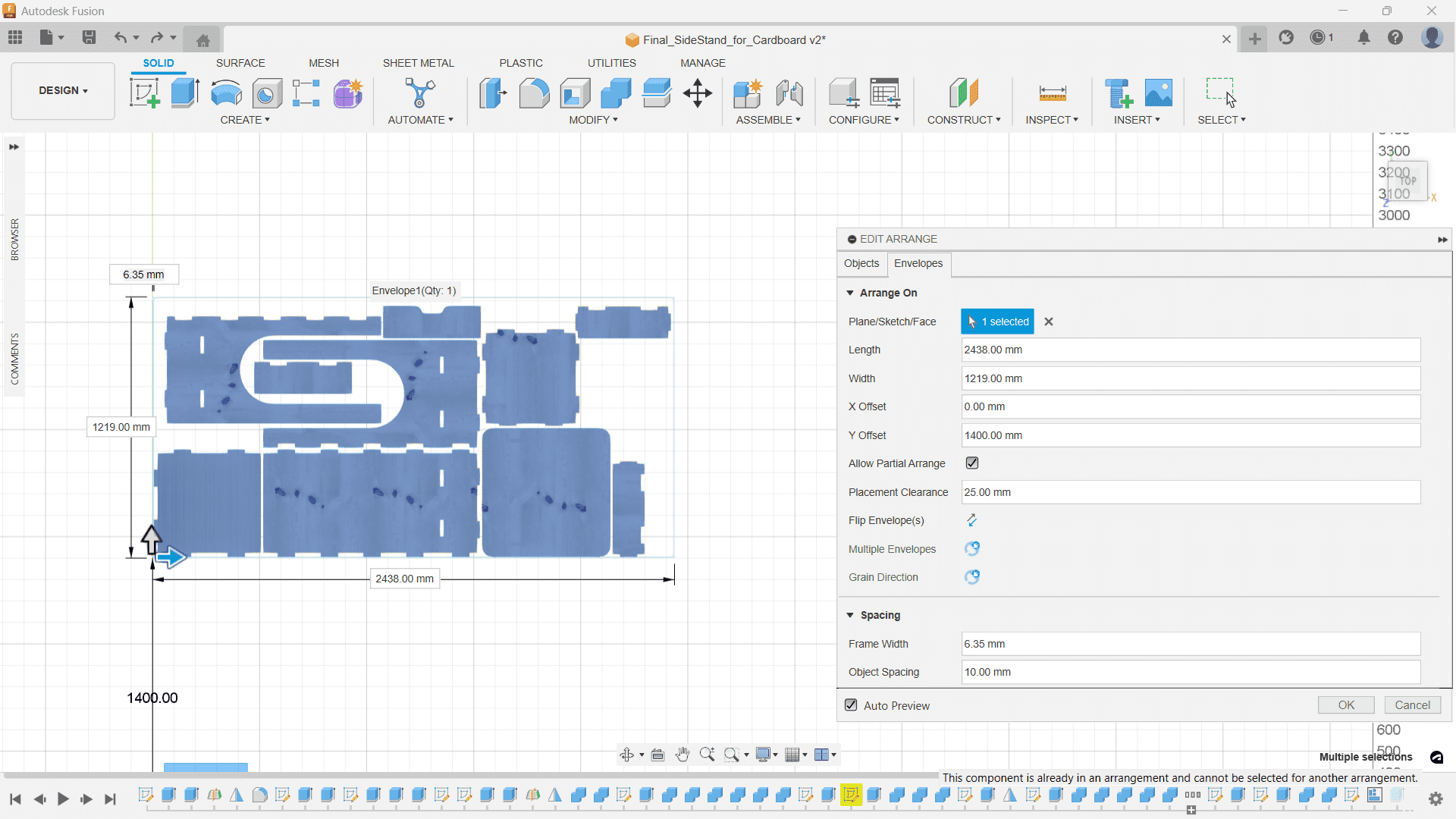
Task: Switch to the PLASTIC tab
Action: (521, 63)
